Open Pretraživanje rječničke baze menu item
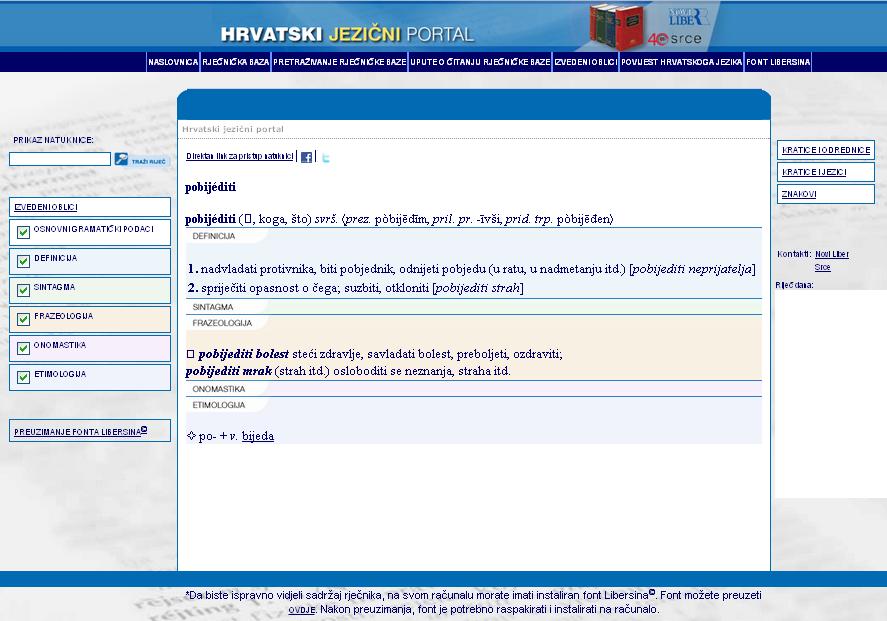The height and width of the screenshot is (621, 887). (339, 62)
